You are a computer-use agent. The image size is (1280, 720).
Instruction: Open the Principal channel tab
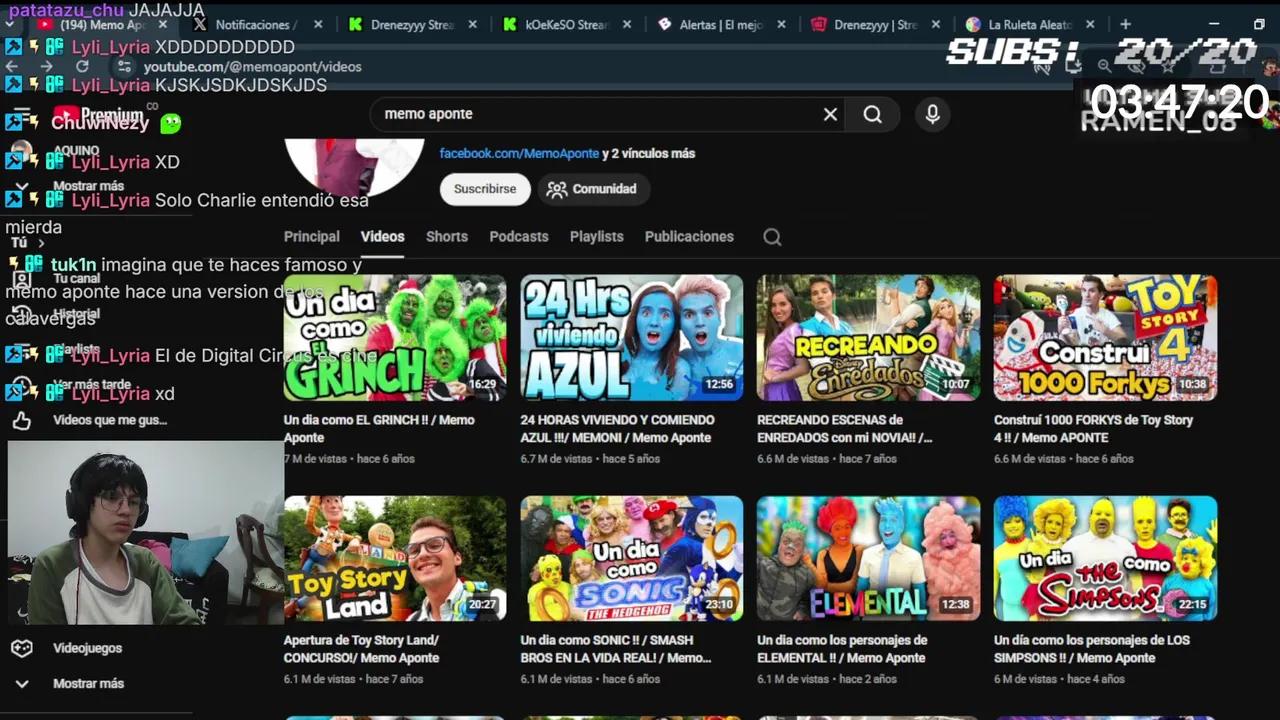pos(312,237)
